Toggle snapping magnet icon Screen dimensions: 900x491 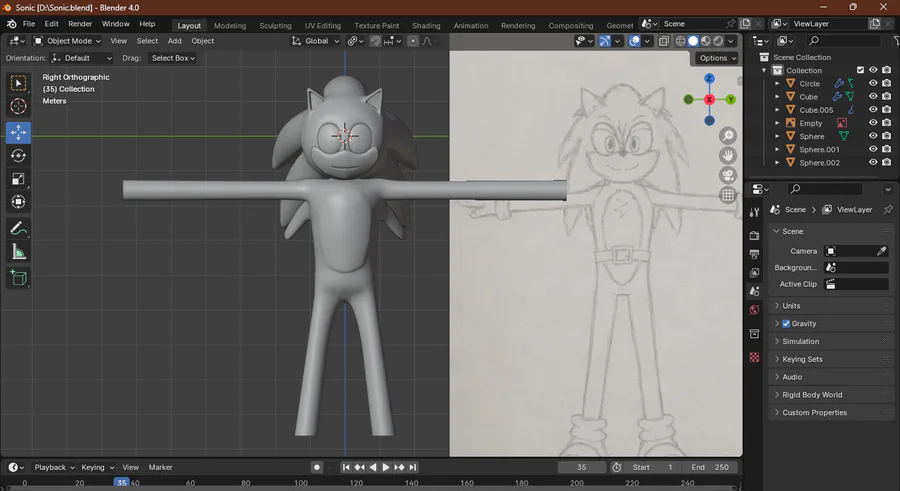point(375,41)
